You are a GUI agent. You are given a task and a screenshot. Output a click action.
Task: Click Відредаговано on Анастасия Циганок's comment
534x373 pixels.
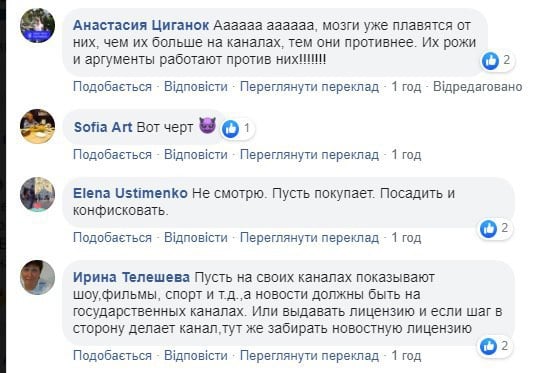[477, 87]
